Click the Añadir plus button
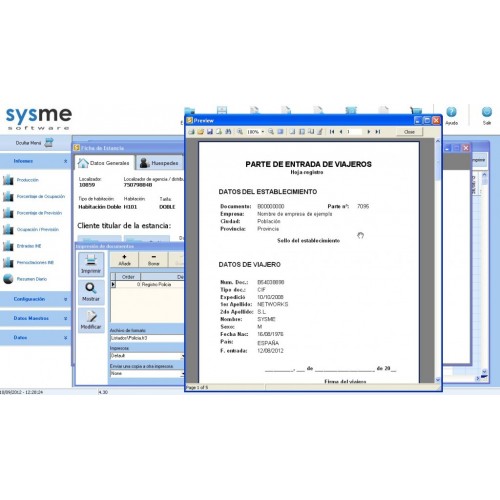The width and height of the screenshot is (500, 500). pyautogui.click(x=124, y=260)
